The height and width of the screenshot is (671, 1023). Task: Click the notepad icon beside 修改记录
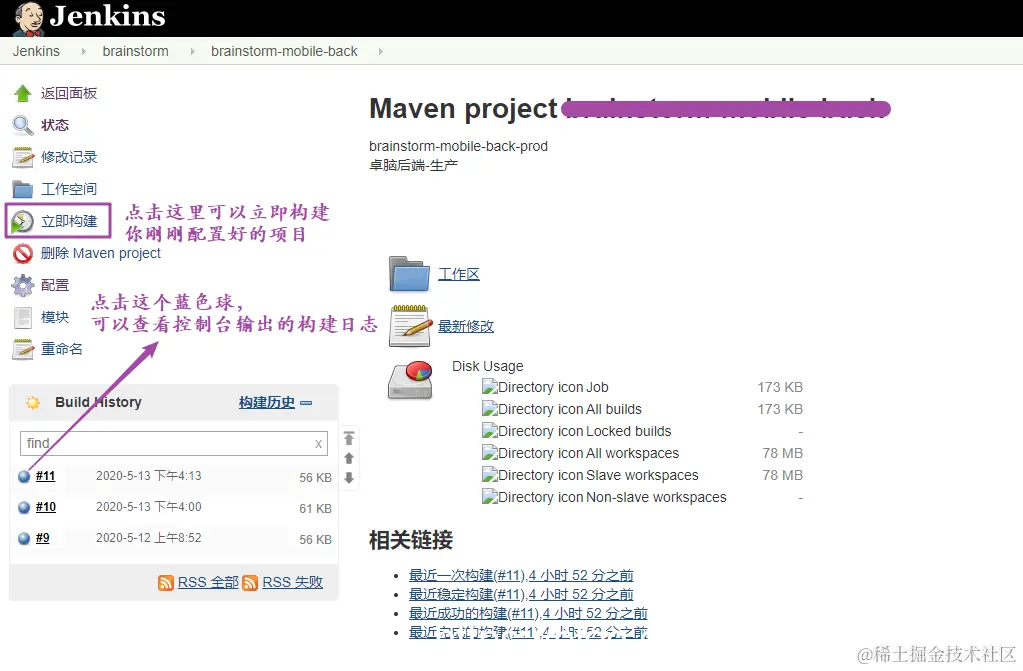22,157
